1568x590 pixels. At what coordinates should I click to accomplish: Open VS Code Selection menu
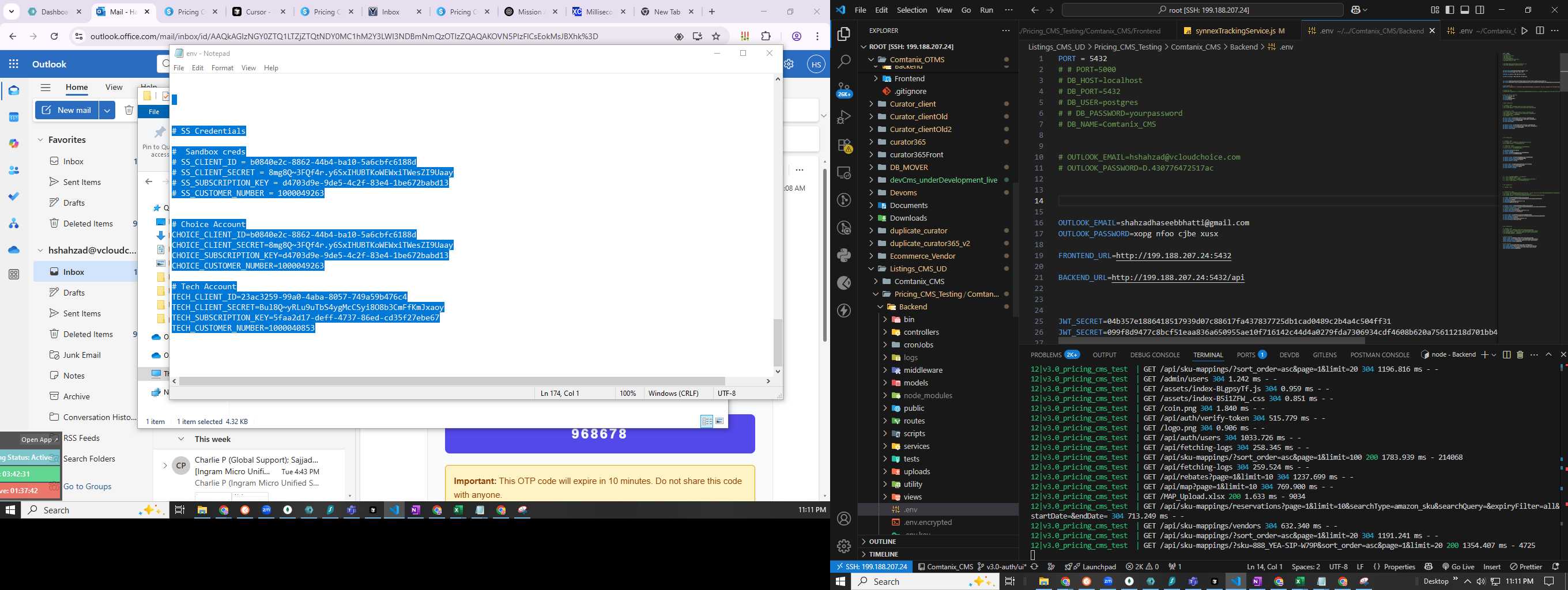(912, 10)
